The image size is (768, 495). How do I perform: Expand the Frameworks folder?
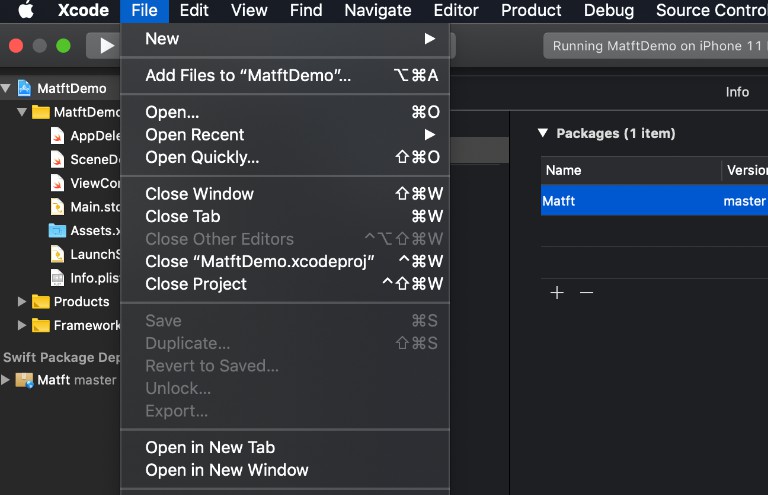[x=22, y=325]
